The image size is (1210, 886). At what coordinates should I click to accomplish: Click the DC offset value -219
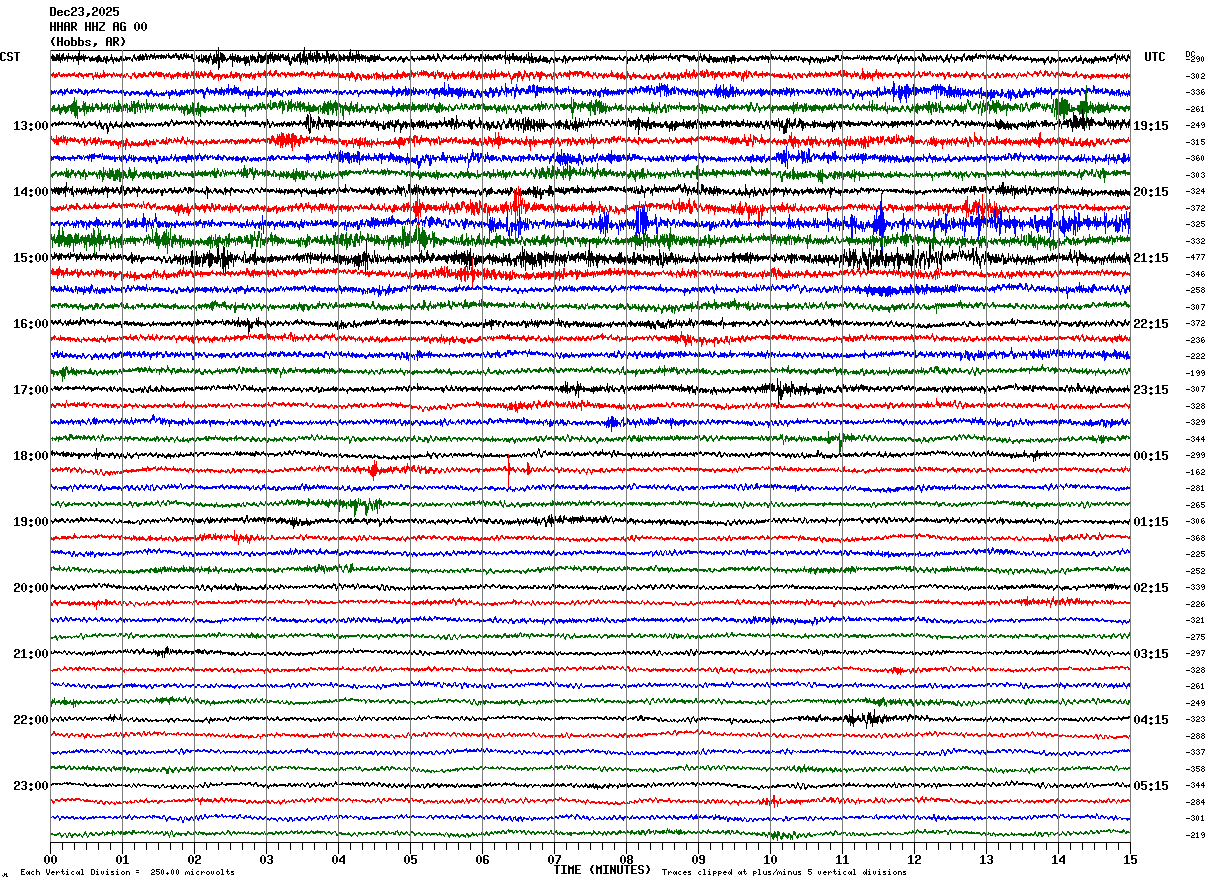(x=1195, y=835)
